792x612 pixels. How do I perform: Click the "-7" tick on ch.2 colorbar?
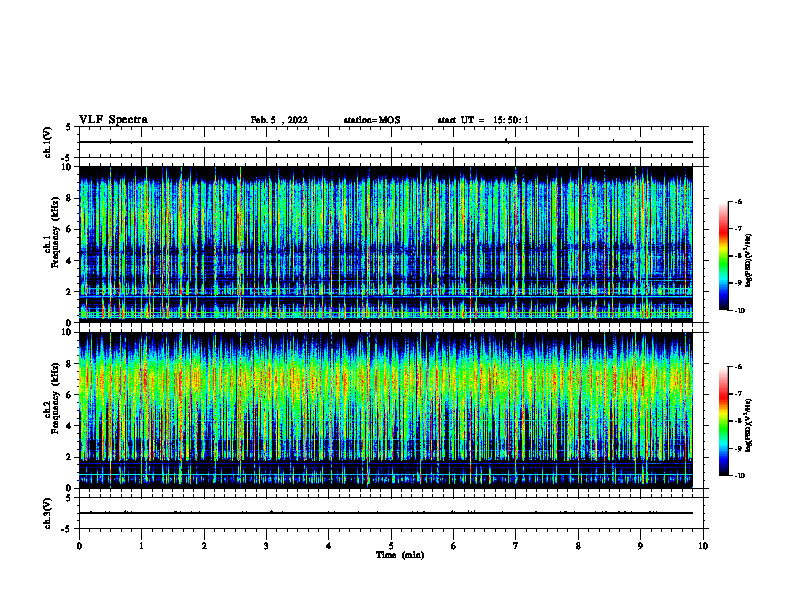click(738, 394)
